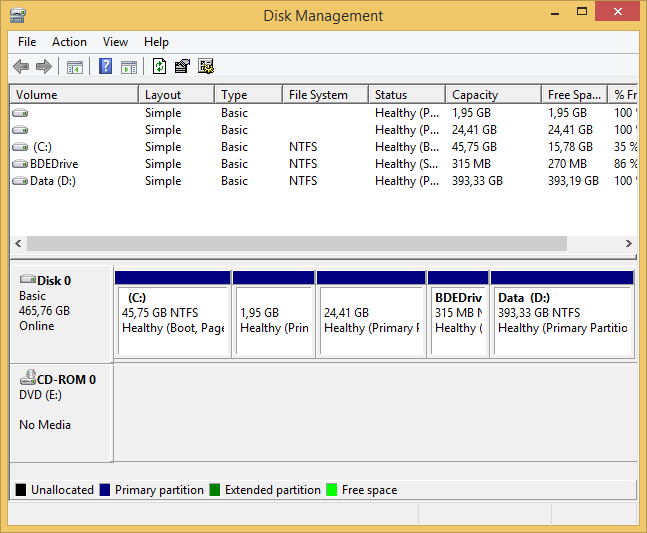Click the Healthy (S... status cell
The width and height of the screenshot is (647, 533).
point(407,164)
